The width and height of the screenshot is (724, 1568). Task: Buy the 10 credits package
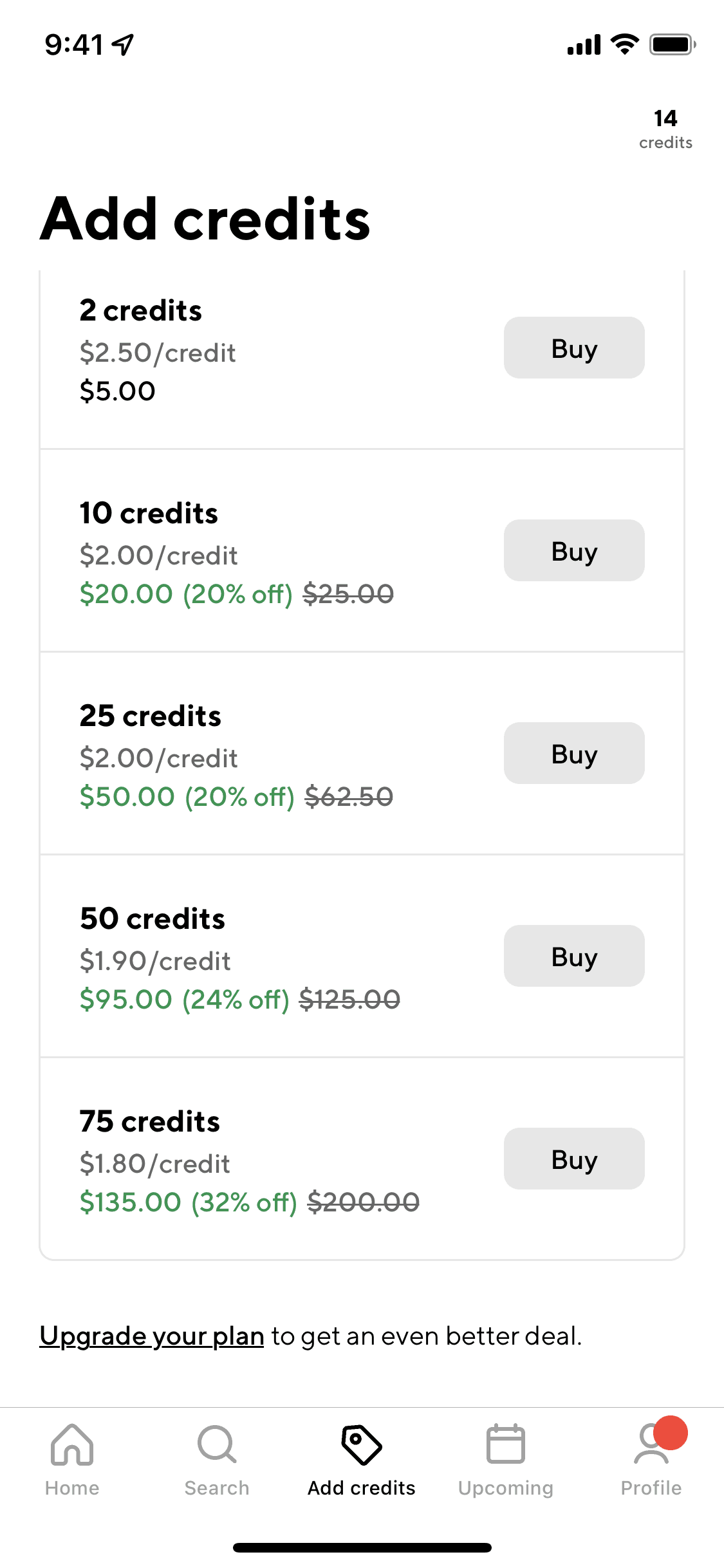tap(574, 550)
